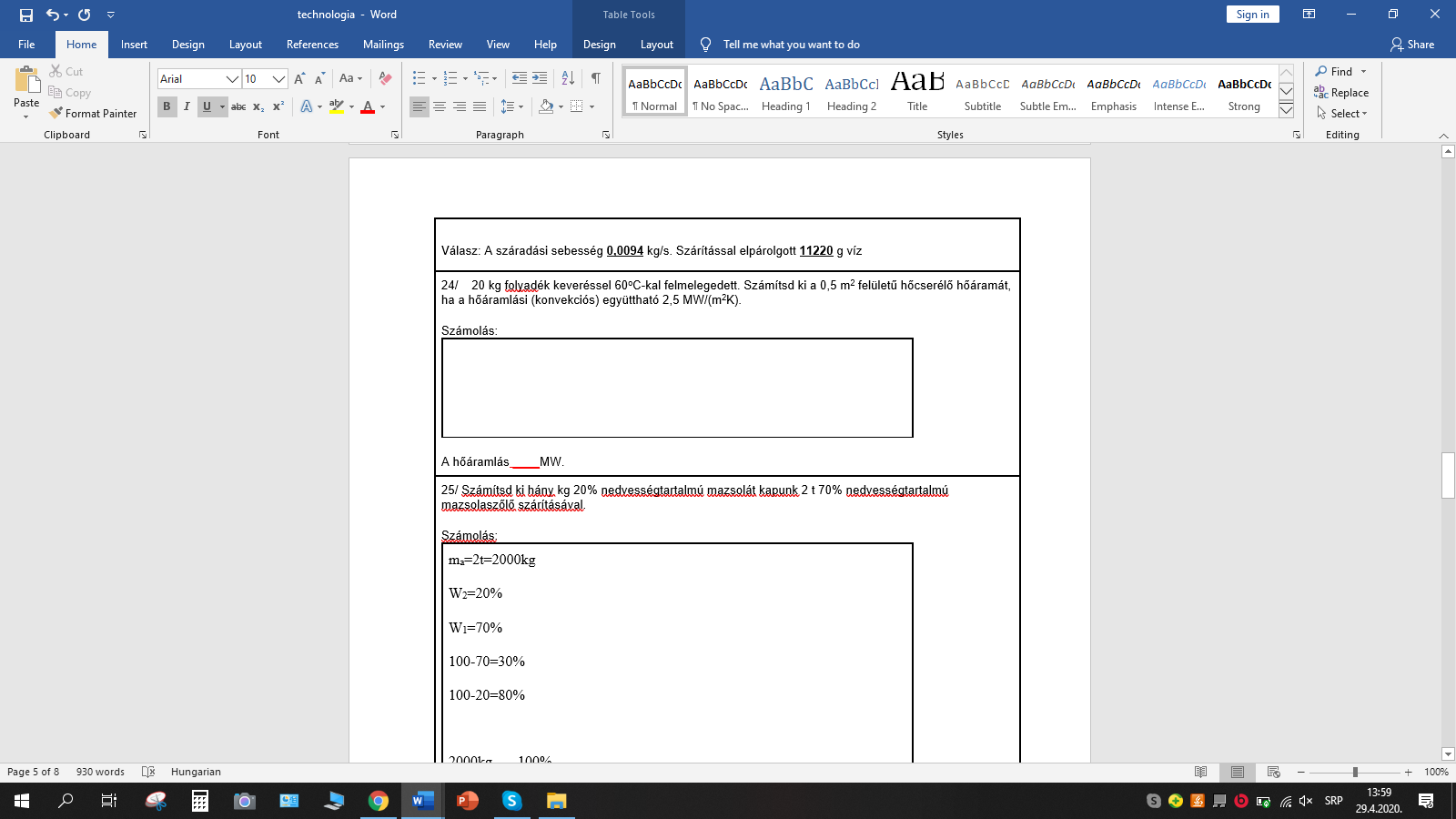Image resolution: width=1456 pixels, height=819 pixels.
Task: Toggle Italic formatting
Action: tap(187, 106)
